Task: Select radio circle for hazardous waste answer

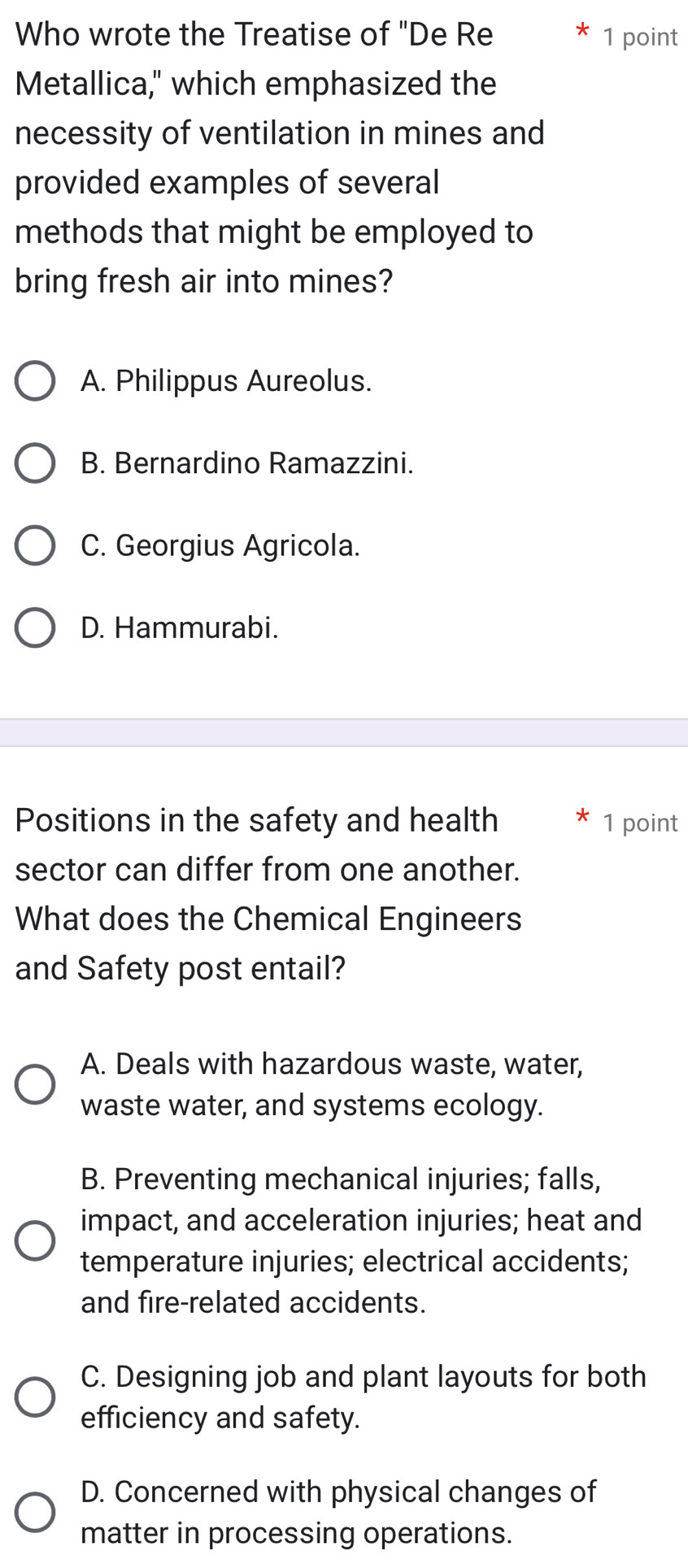Action: click(x=35, y=1084)
